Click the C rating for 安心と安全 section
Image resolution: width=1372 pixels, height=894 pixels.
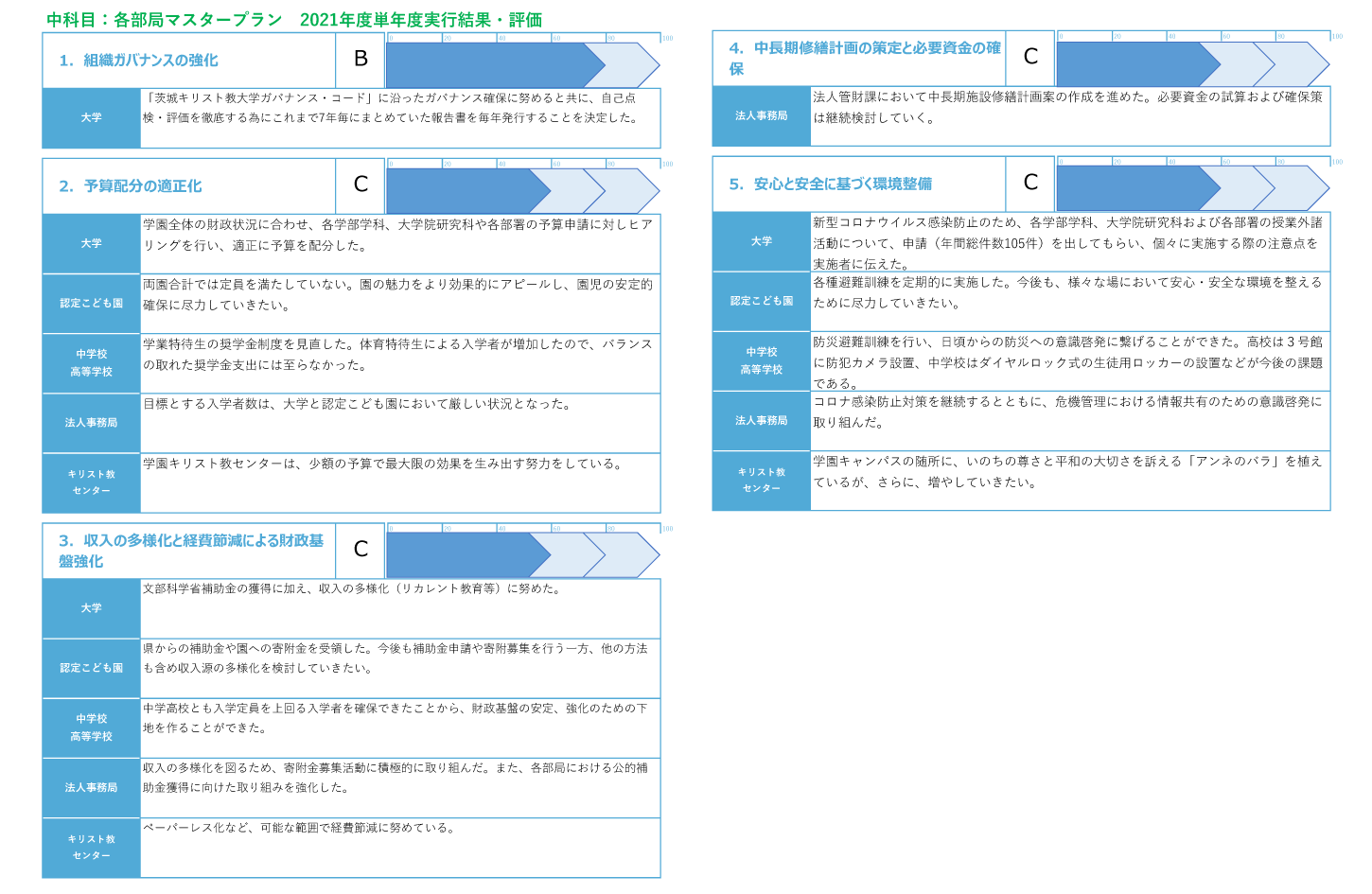[1030, 182]
